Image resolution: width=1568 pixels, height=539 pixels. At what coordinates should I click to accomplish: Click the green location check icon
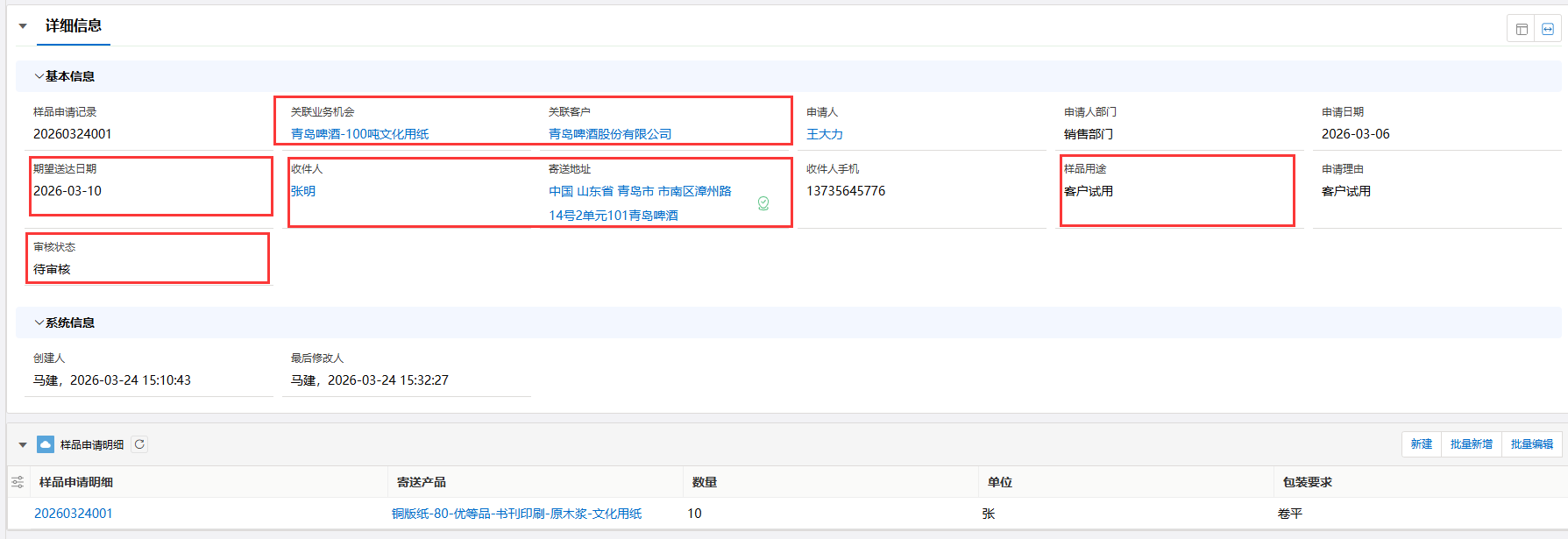click(x=763, y=203)
